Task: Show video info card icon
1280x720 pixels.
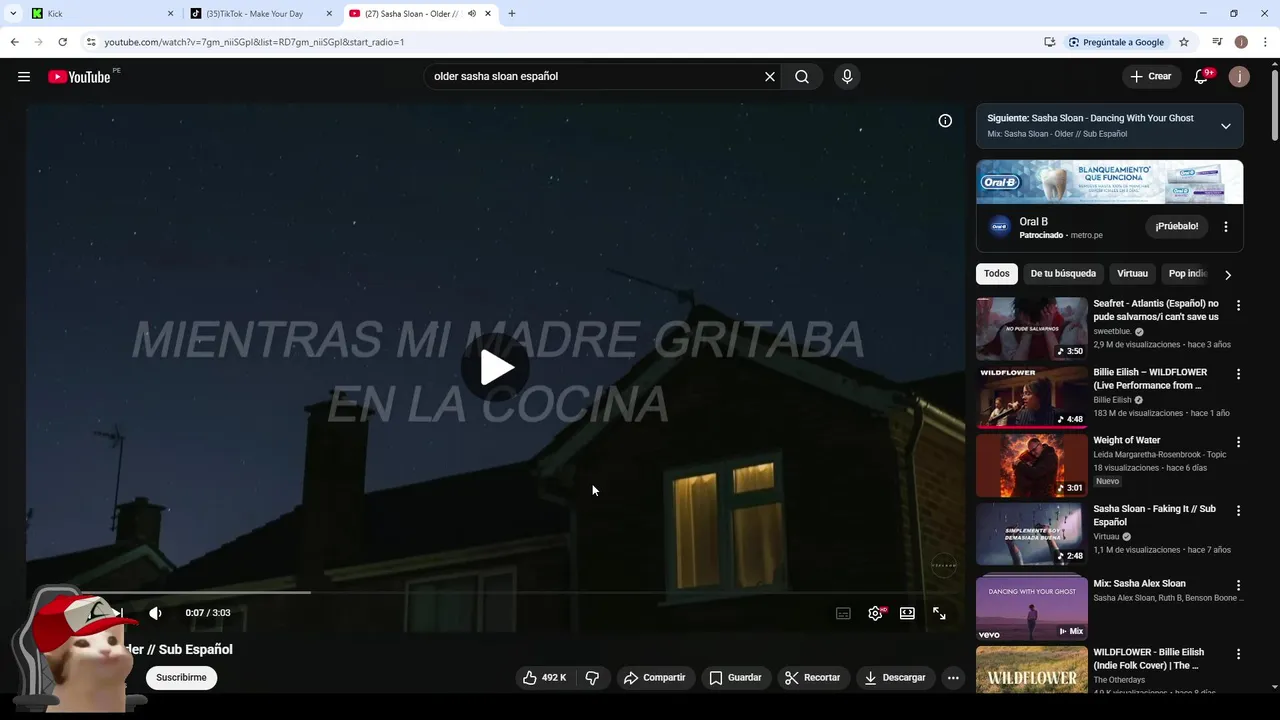Action: [945, 121]
